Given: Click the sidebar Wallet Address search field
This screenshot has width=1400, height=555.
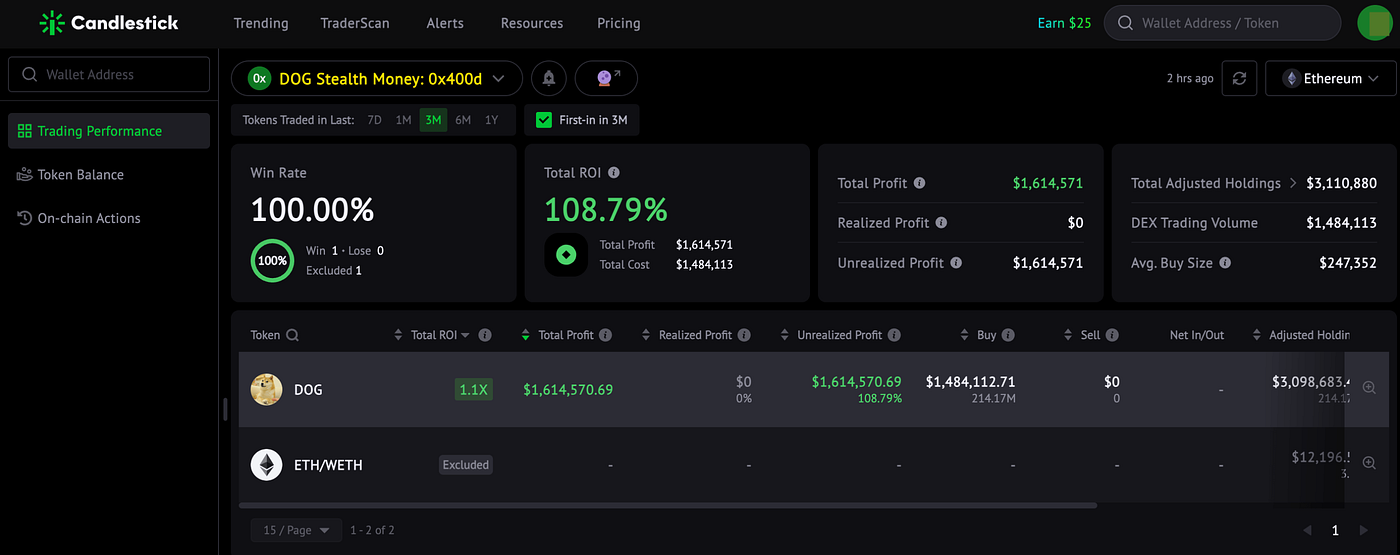Looking at the screenshot, I should click(109, 74).
